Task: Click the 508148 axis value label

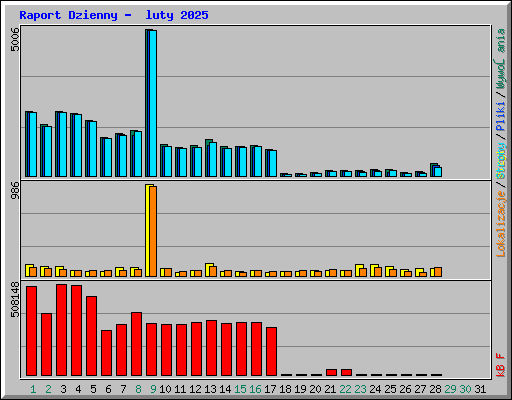Action: pyautogui.click(x=15, y=300)
